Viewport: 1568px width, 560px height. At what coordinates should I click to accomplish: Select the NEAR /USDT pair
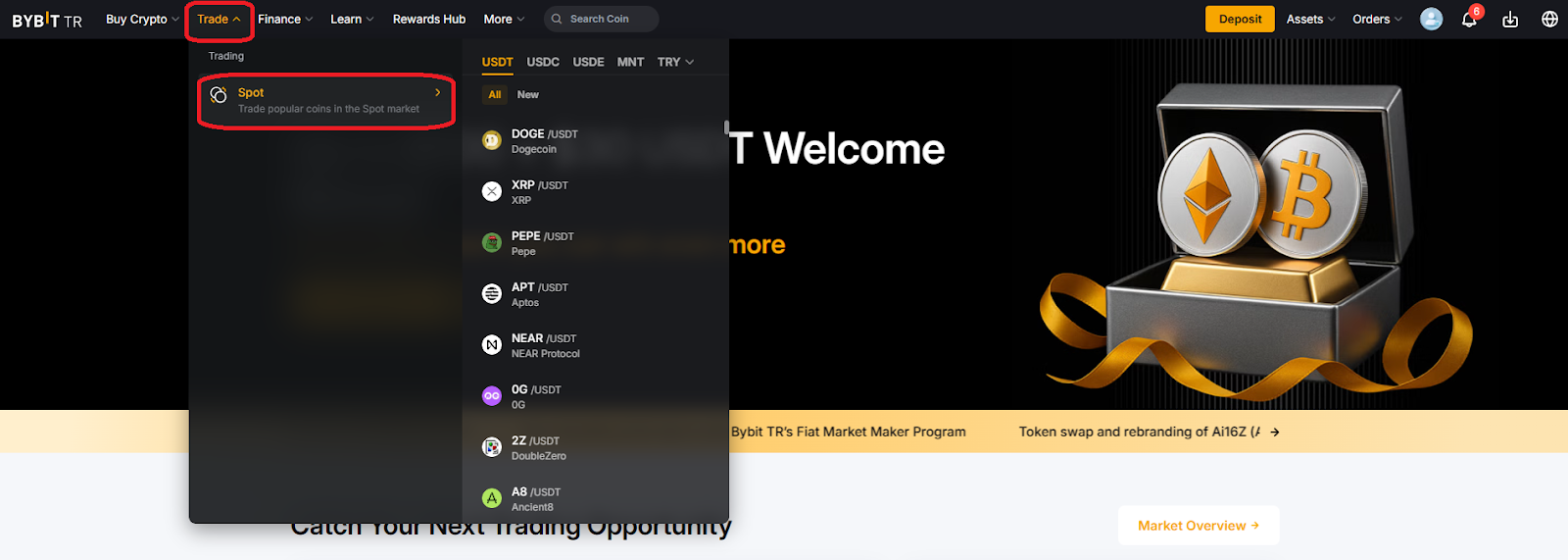pos(596,345)
